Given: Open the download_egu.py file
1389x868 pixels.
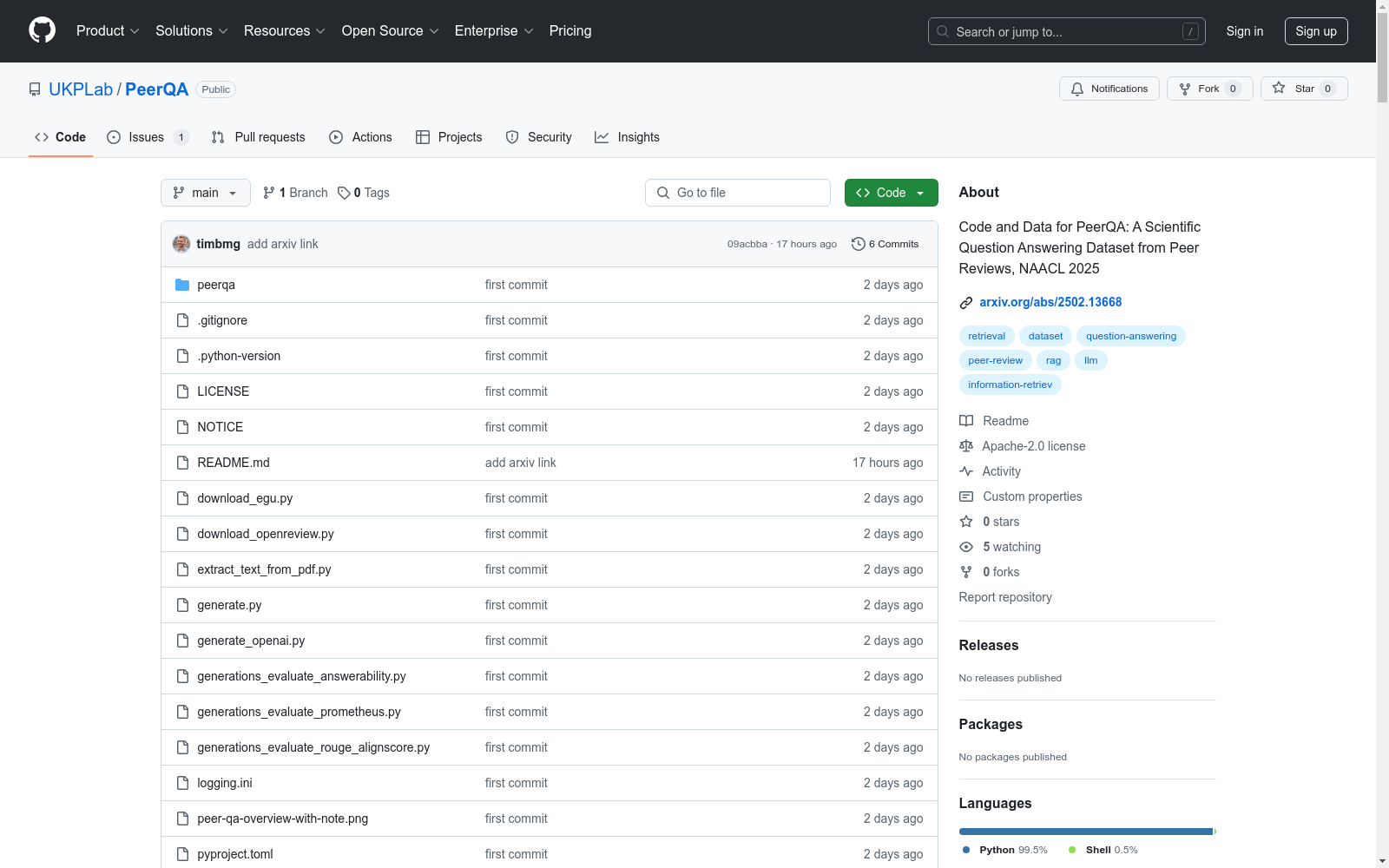Looking at the screenshot, I should (245, 498).
